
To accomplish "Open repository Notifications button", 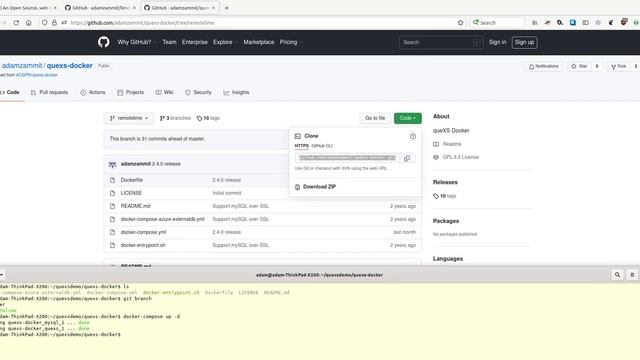I will (x=543, y=66).
